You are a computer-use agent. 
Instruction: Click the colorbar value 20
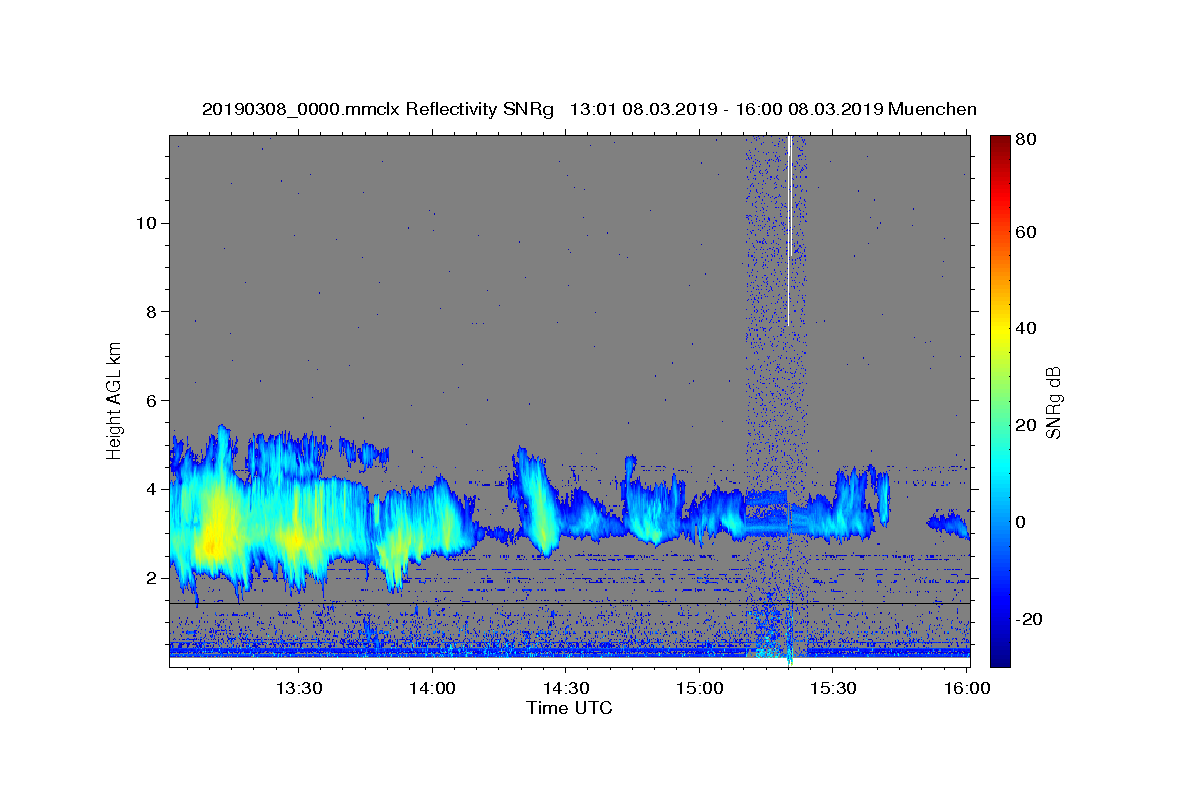tap(1025, 426)
